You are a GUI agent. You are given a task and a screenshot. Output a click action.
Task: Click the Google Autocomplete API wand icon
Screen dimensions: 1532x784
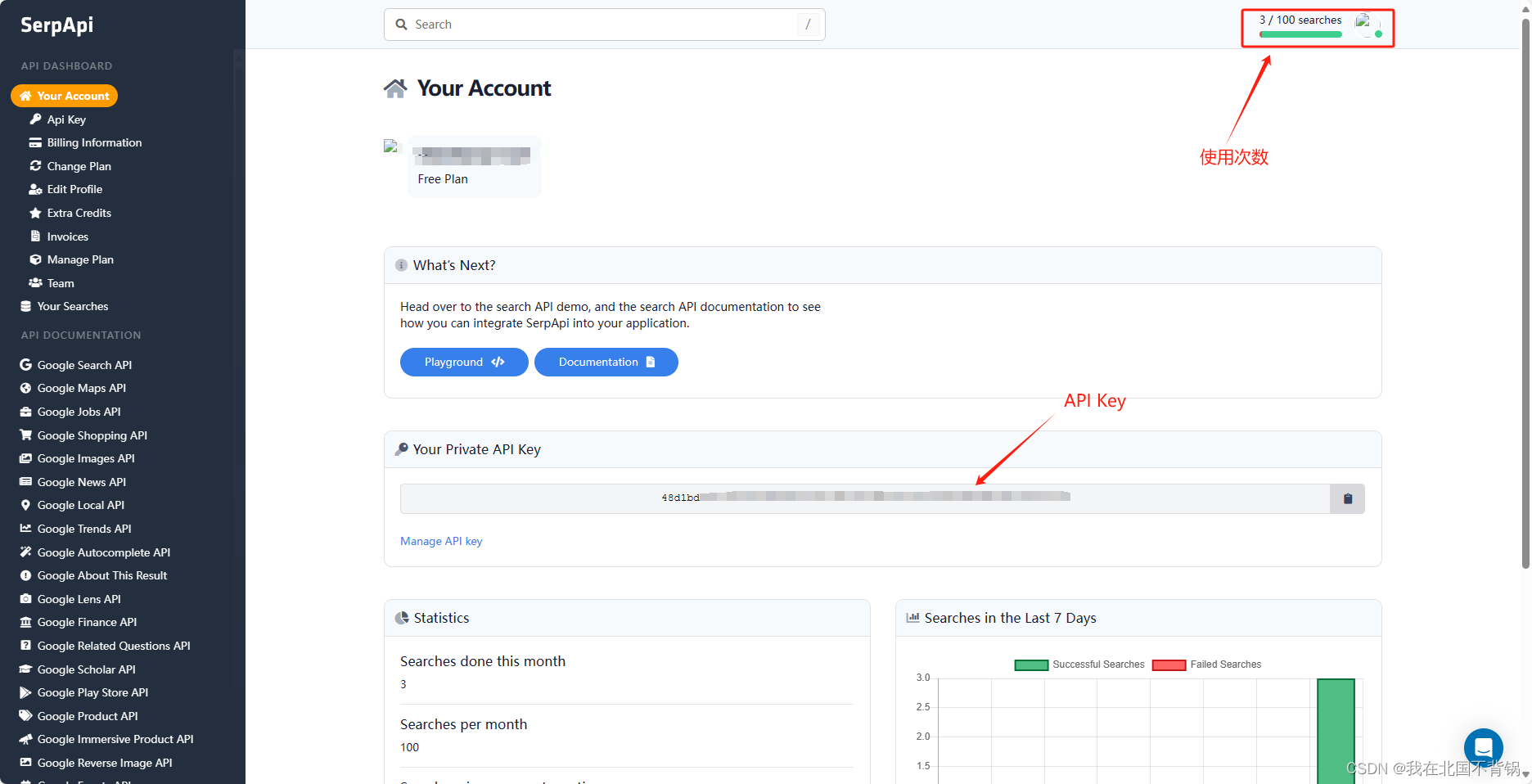(x=25, y=552)
